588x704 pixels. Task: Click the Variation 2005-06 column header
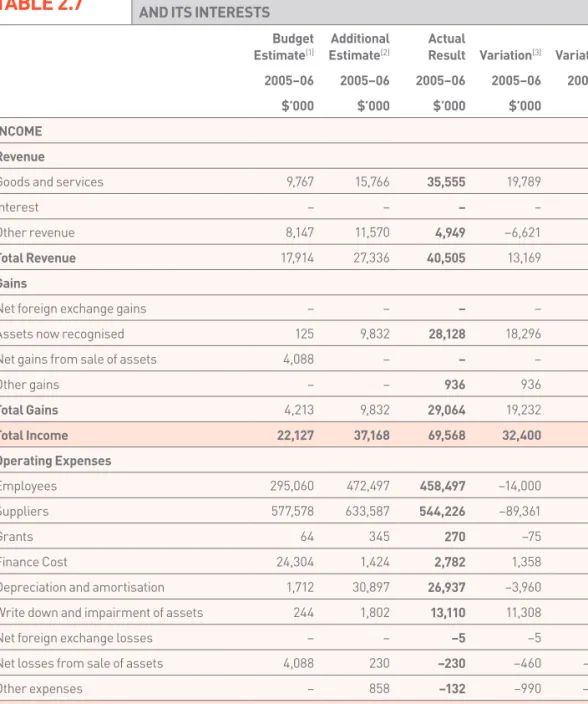(x=510, y=55)
